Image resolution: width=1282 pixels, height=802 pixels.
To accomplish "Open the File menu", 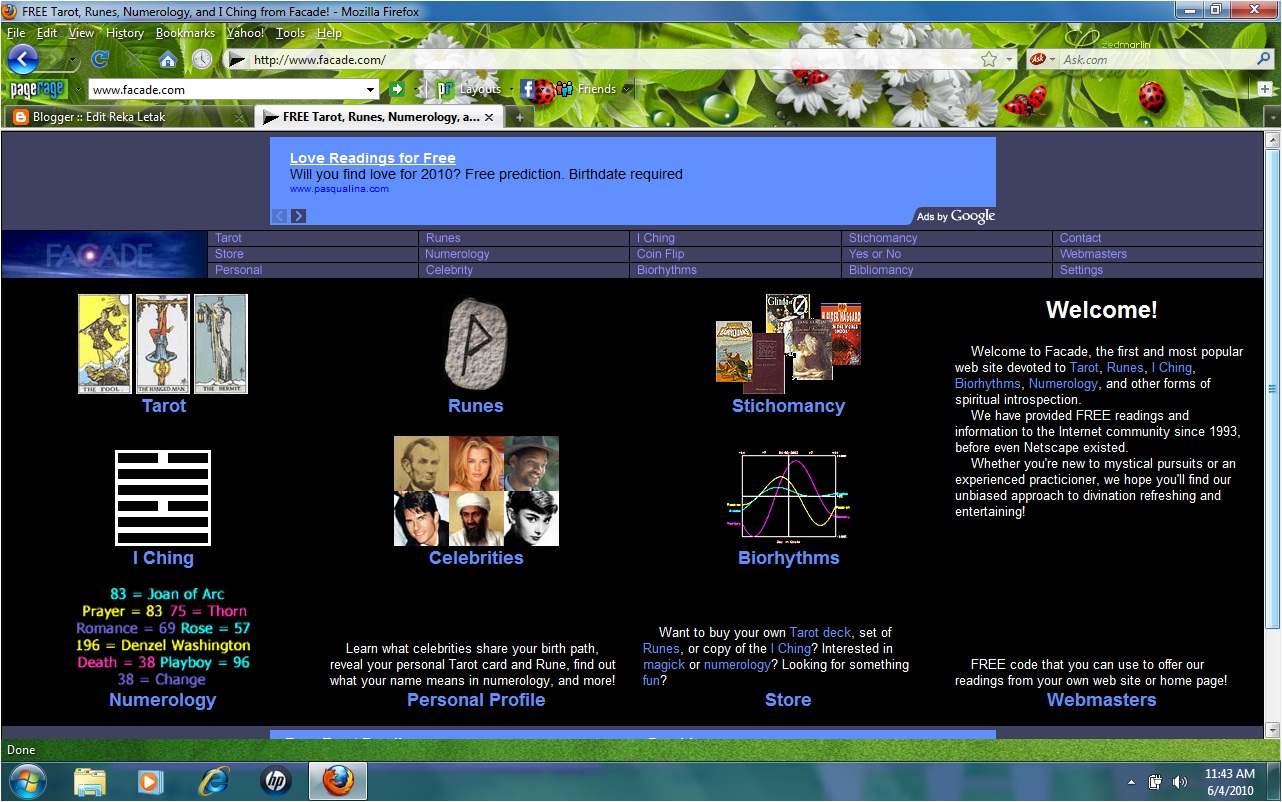I will (16, 33).
